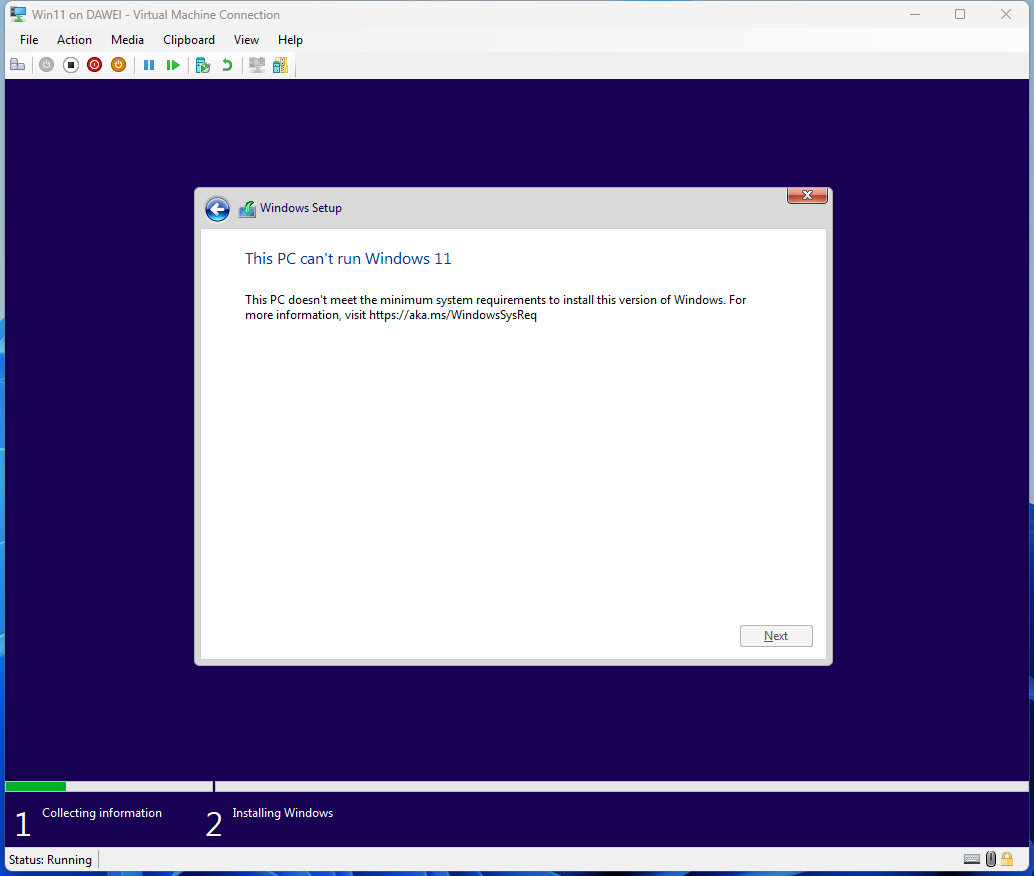Click the greyed-out enhanced session icon
The height and width of the screenshot is (876, 1034).
257,65
